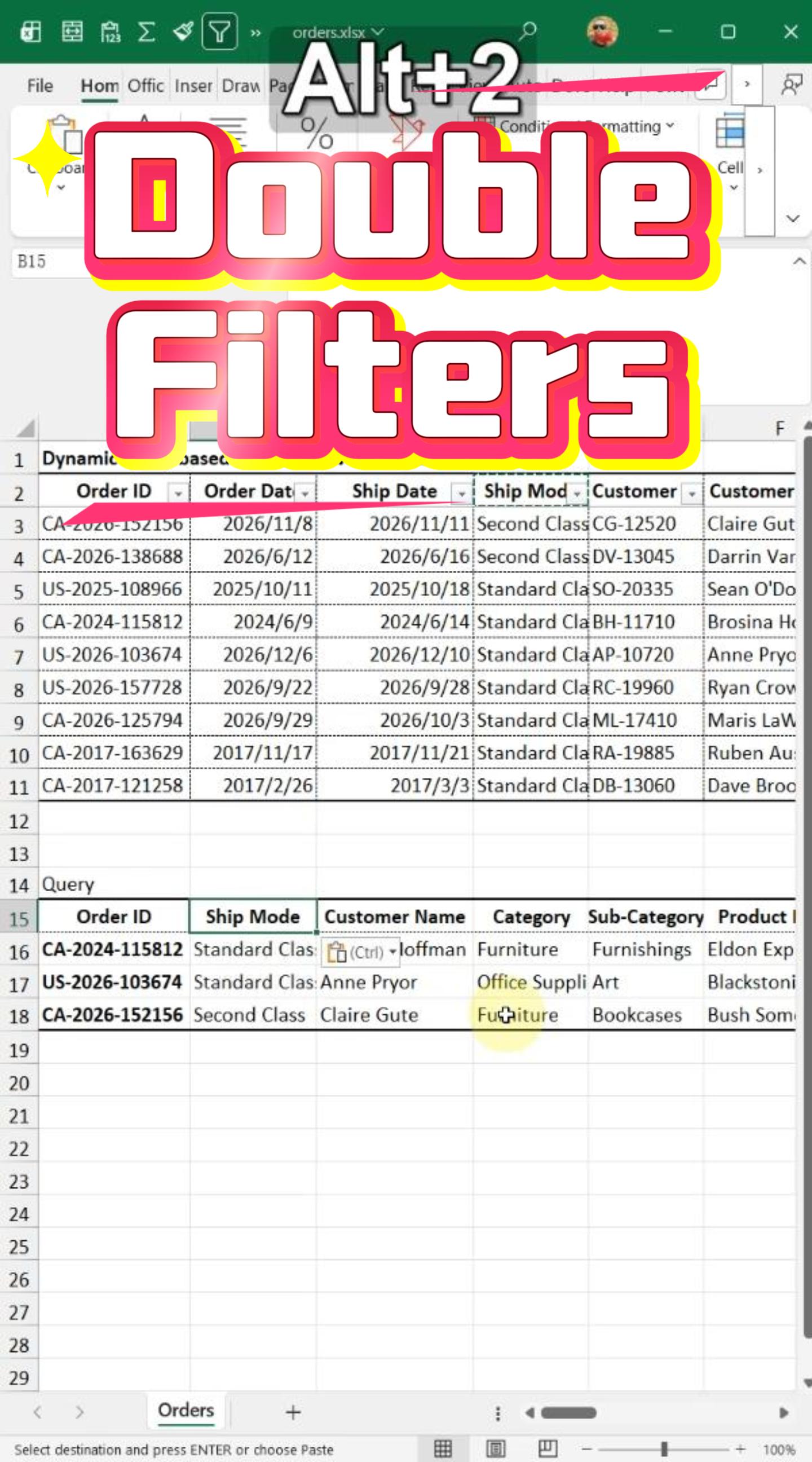This screenshot has width=812, height=1462.
Task: Click the share icon at ribbon right
Action: coord(791,85)
